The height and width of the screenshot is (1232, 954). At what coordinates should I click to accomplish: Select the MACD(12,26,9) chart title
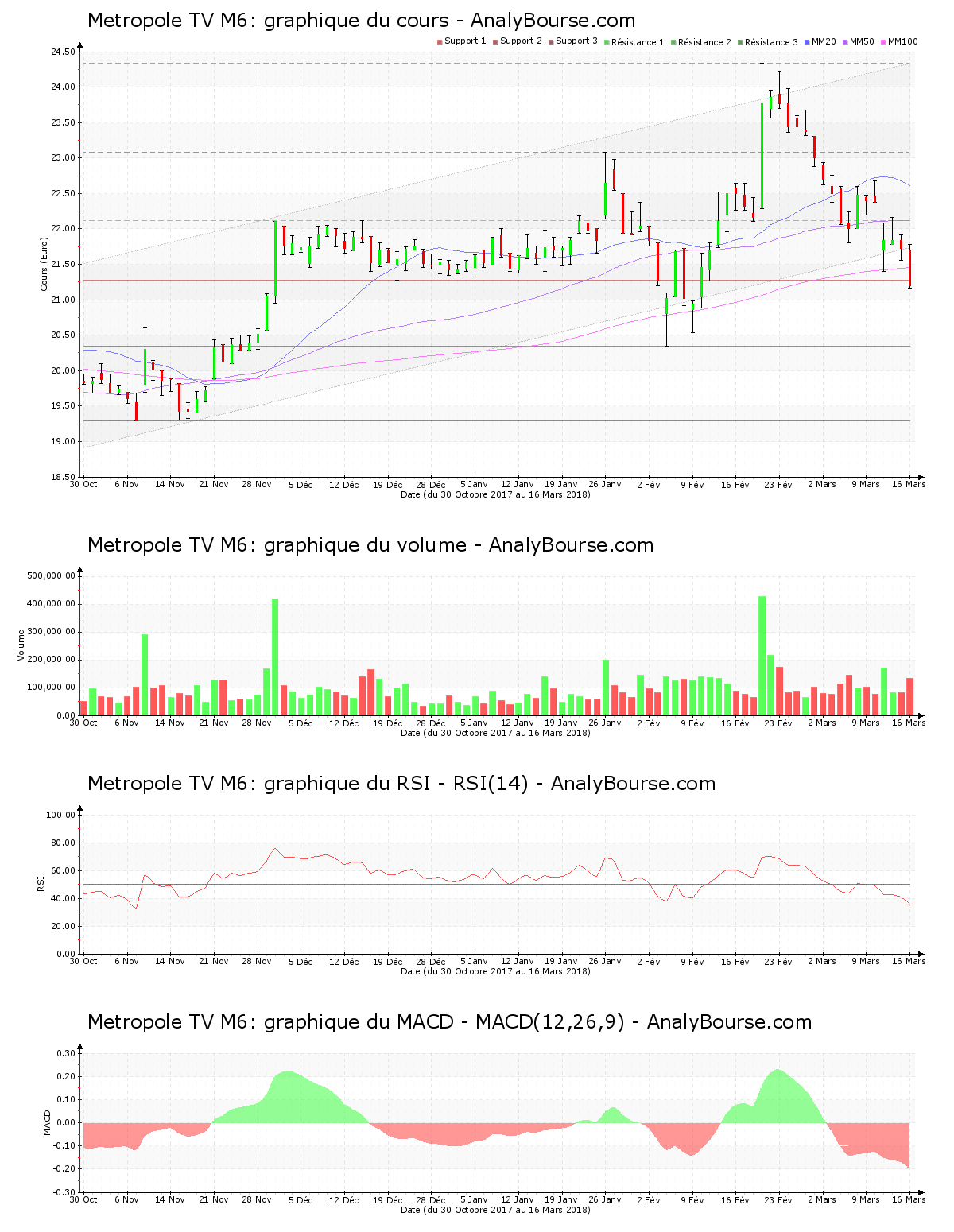(449, 1022)
